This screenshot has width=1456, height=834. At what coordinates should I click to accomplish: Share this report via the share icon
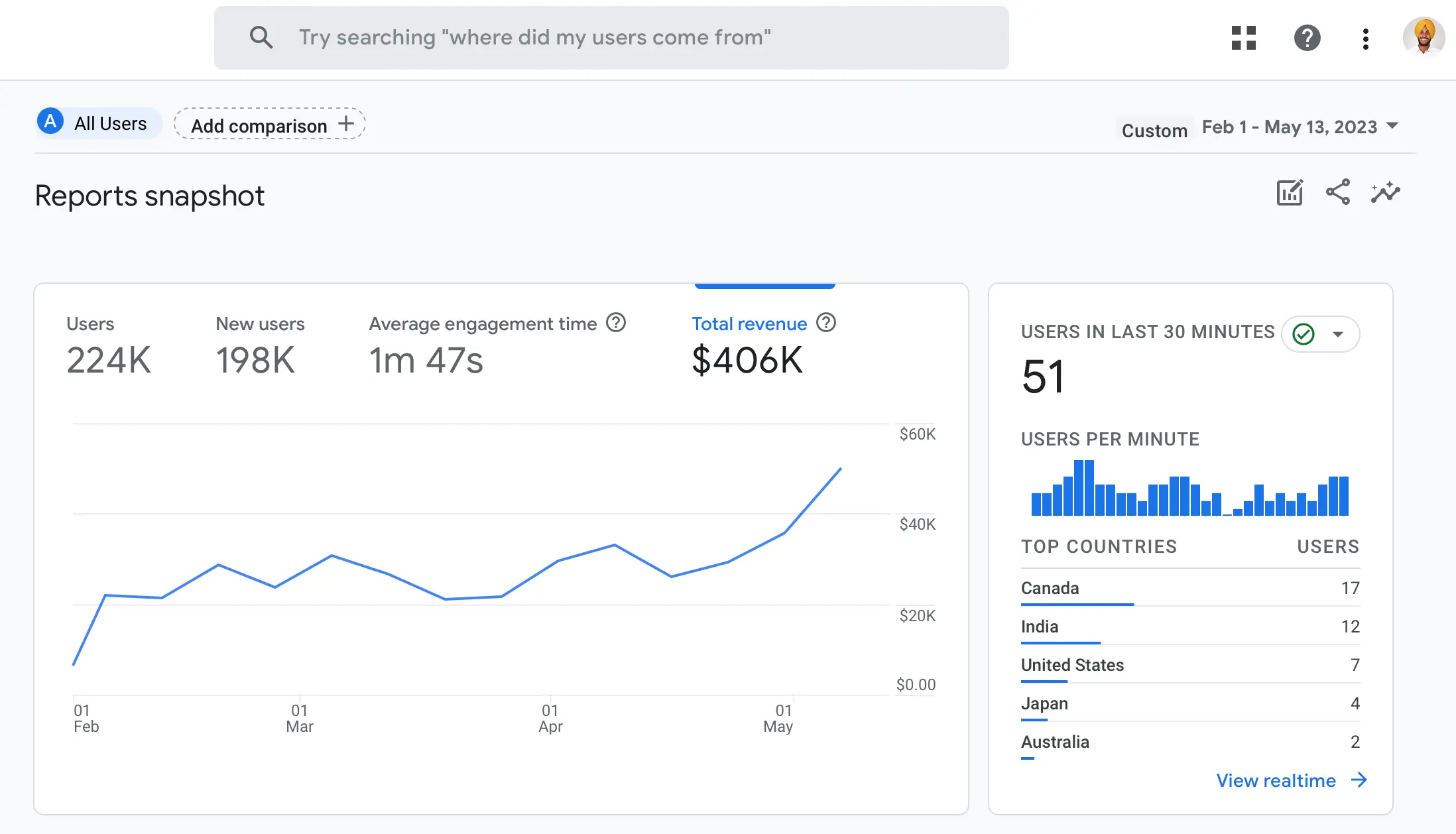click(x=1337, y=193)
